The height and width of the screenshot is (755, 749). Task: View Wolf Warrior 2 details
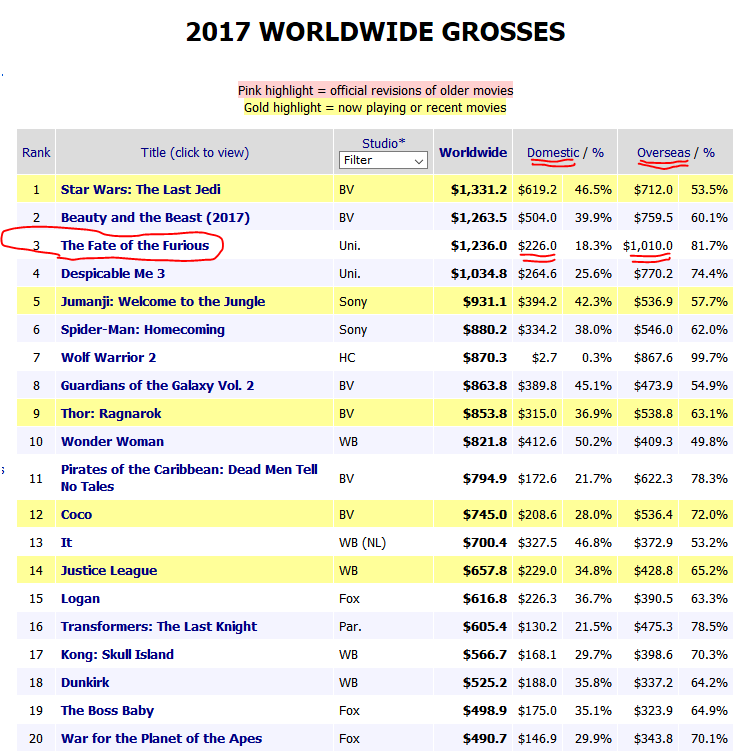(x=109, y=357)
